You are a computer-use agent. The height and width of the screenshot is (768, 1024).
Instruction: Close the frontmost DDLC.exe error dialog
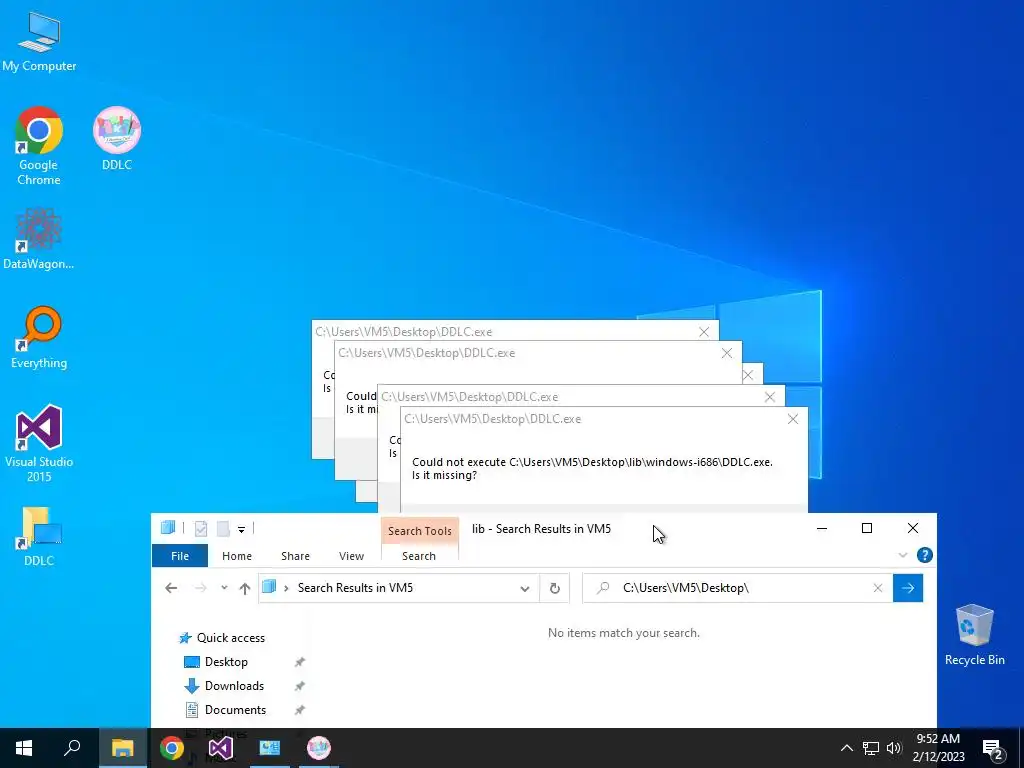coord(793,419)
